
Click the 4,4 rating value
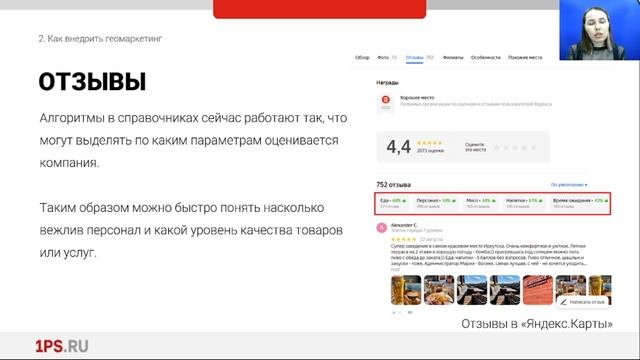coord(398,147)
